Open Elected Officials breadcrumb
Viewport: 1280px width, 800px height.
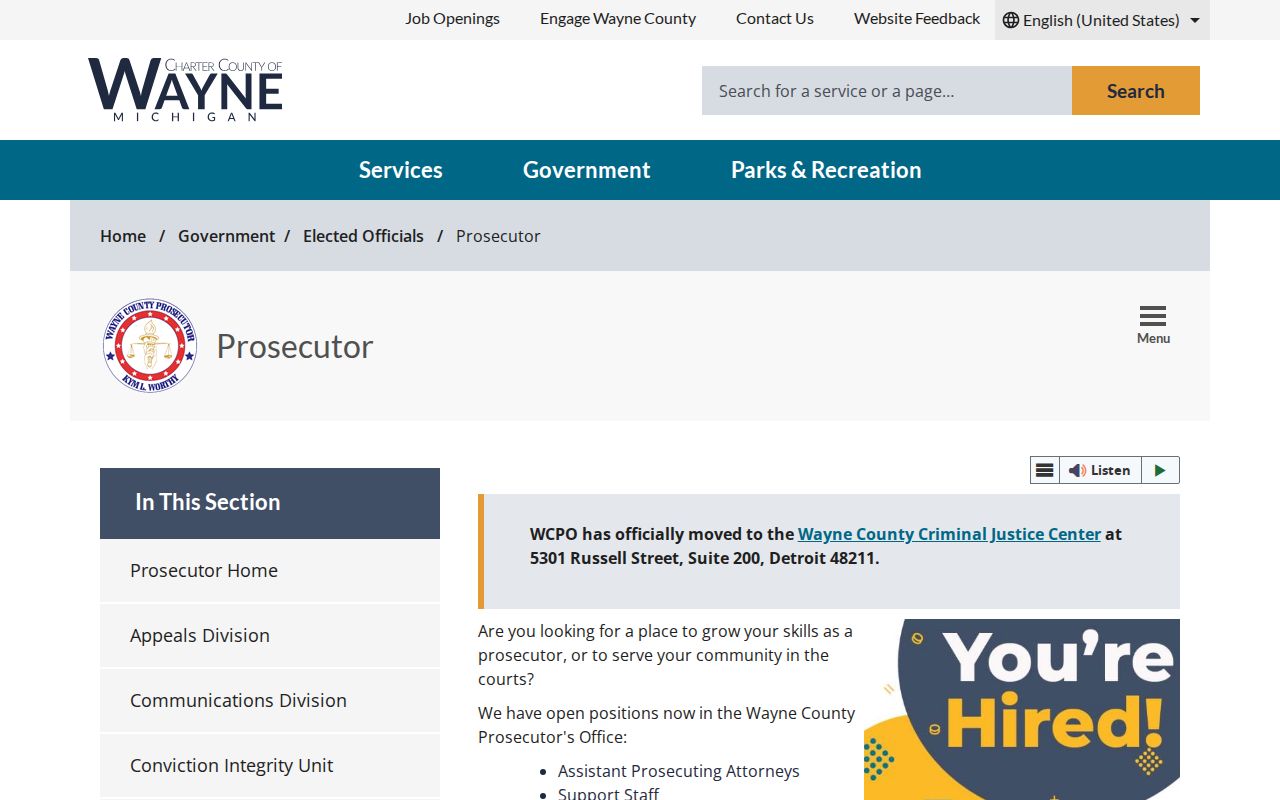click(363, 236)
